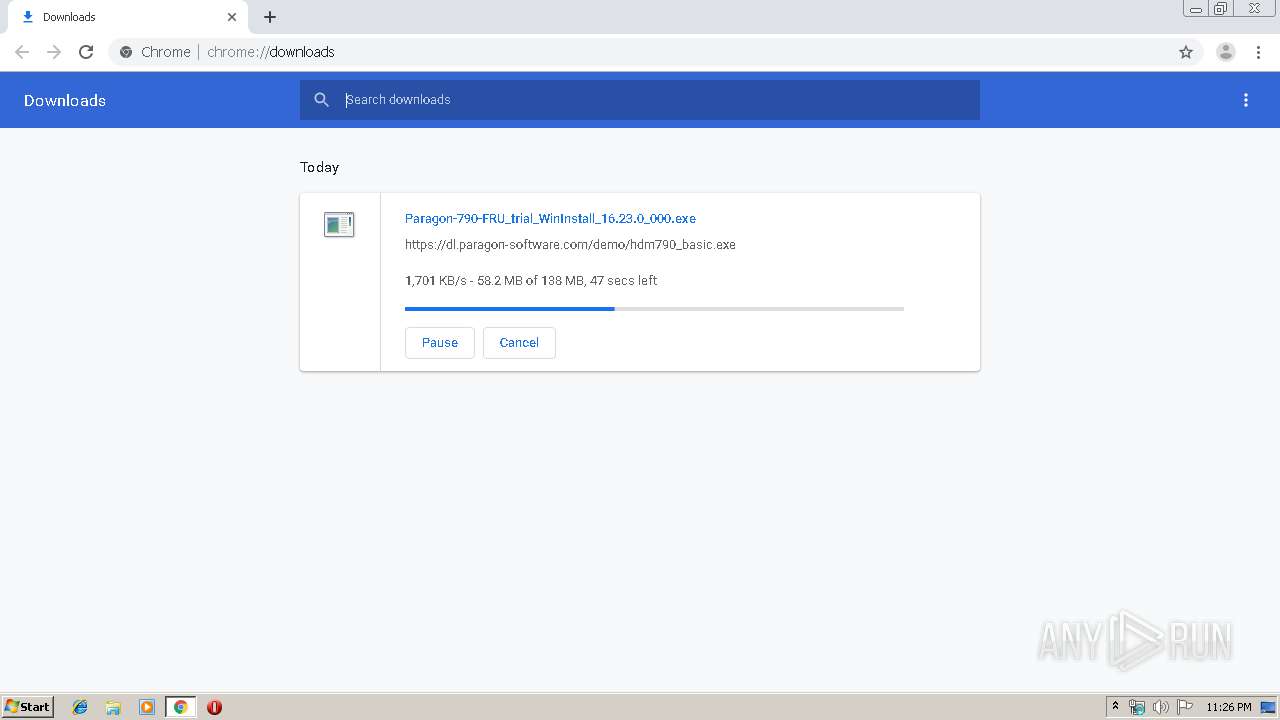Open Windows Media Player from the taskbar

tap(147, 707)
